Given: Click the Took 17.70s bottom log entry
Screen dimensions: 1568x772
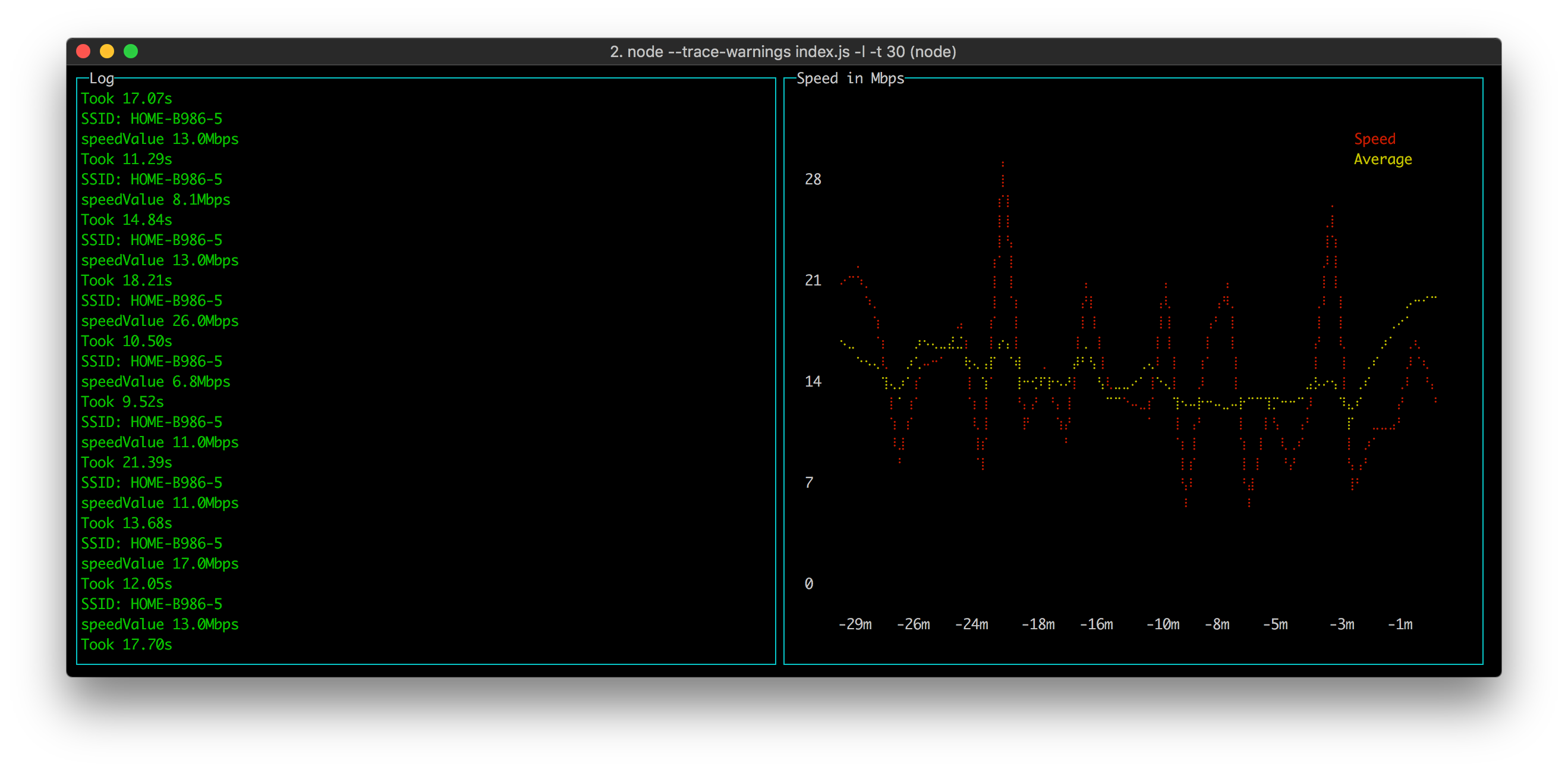Looking at the screenshot, I should [127, 645].
